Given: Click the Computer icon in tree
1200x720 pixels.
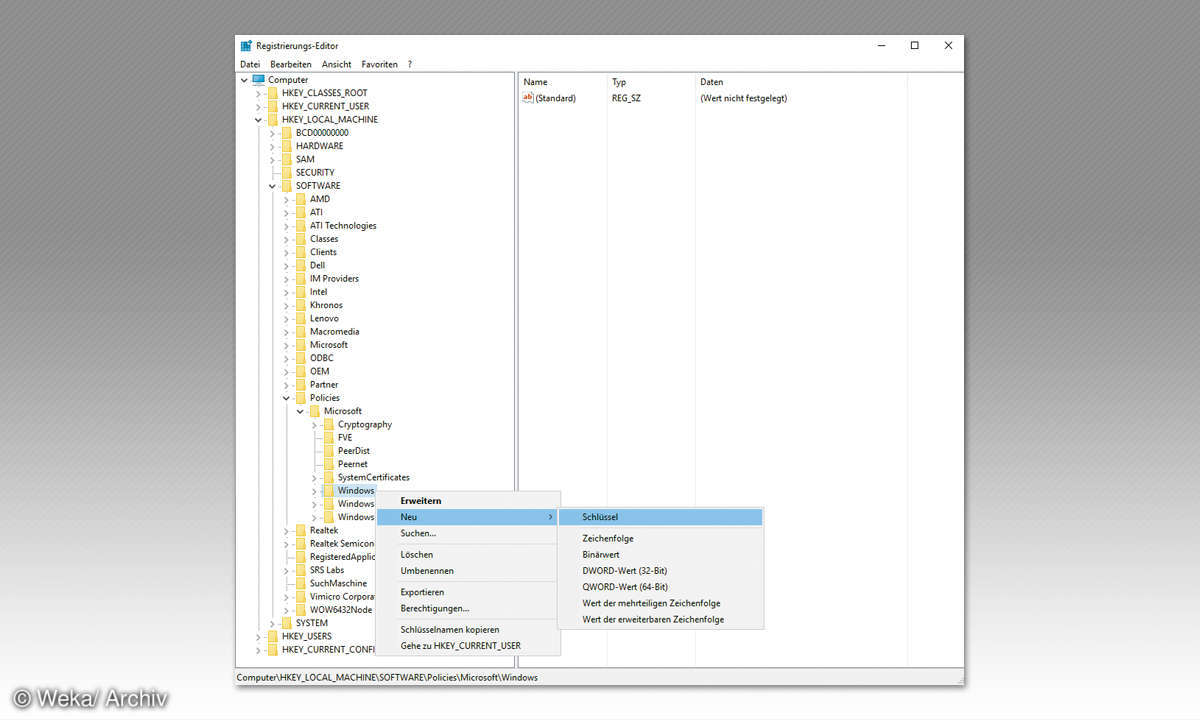Looking at the screenshot, I should (x=258, y=80).
